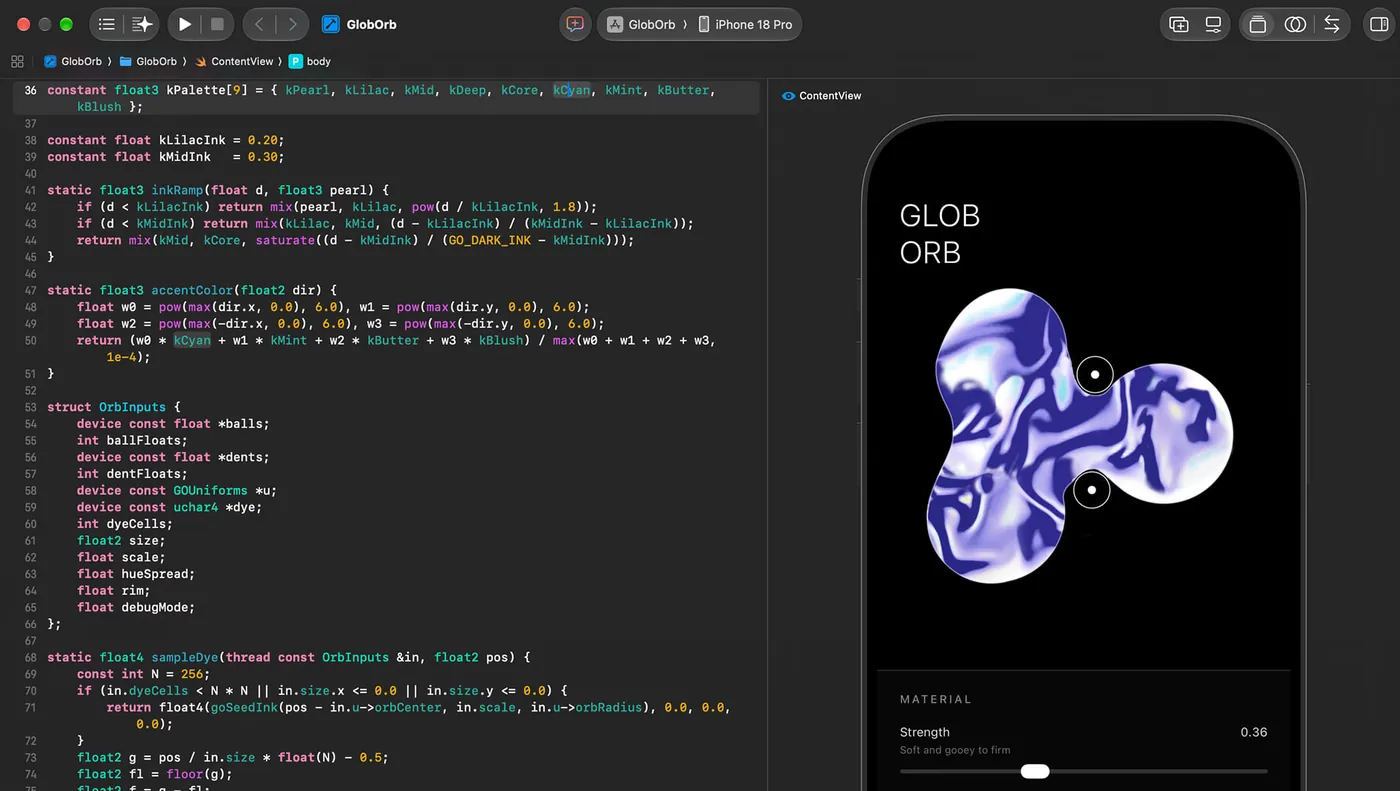1400x791 pixels.
Task: Toggle the navigator sidebar list icon
Action: 107,25
